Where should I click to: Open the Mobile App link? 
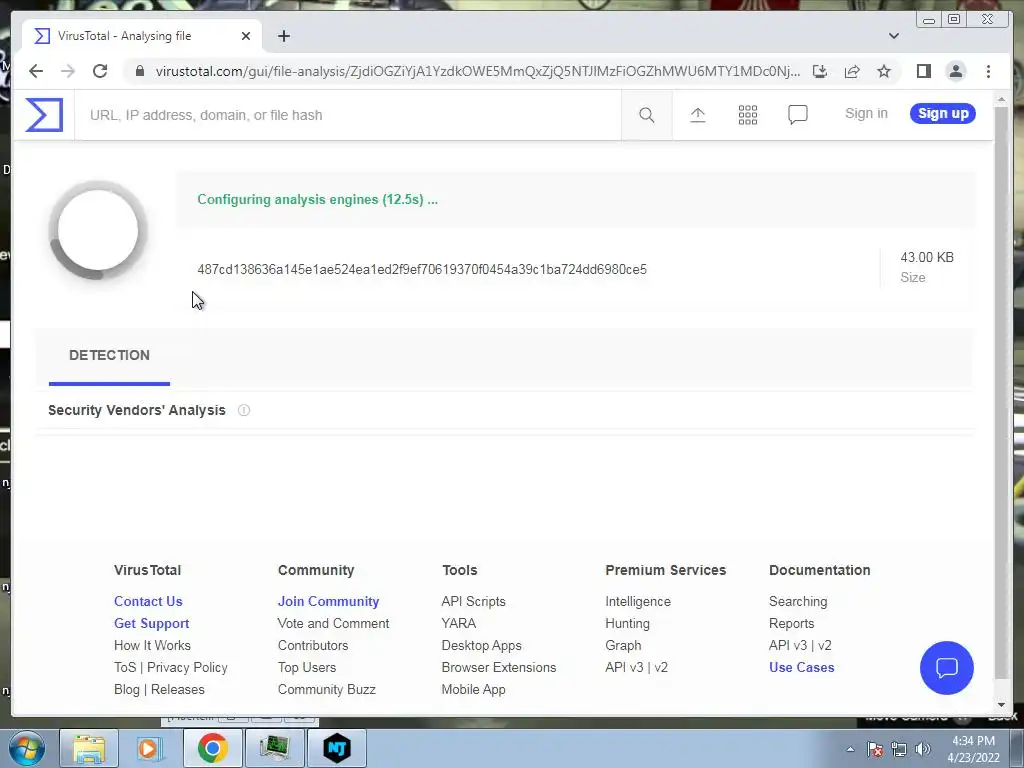coord(473,690)
